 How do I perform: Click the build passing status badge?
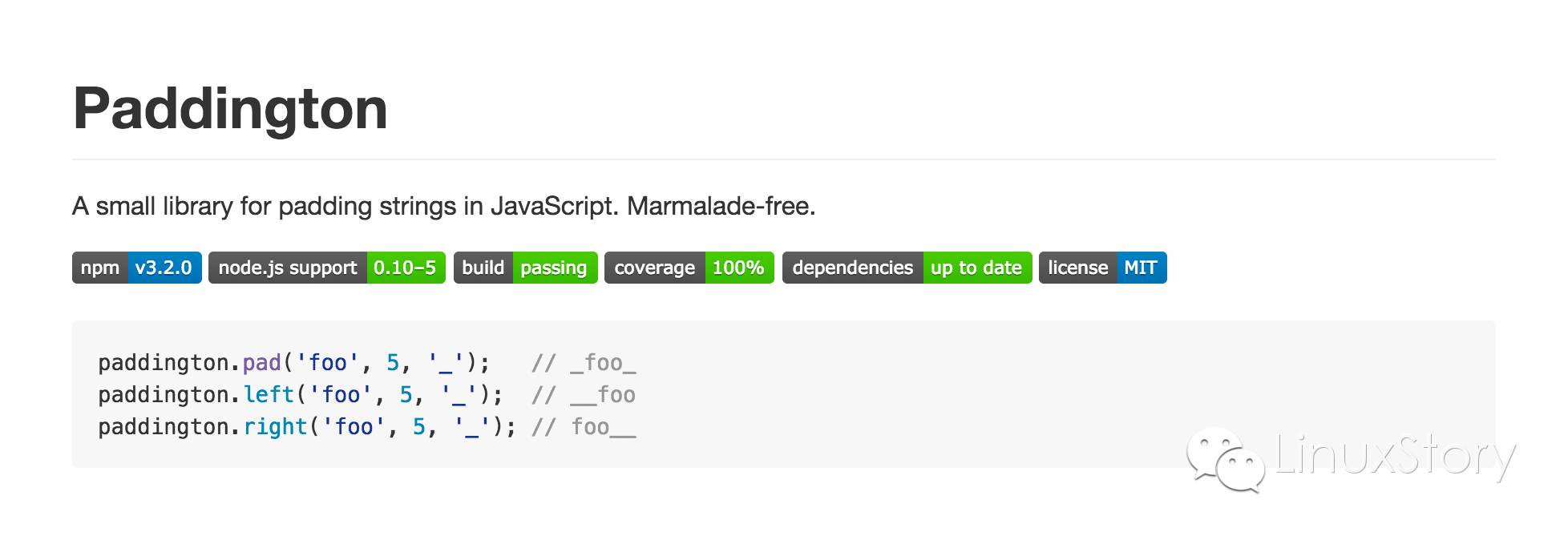pyautogui.click(x=525, y=268)
